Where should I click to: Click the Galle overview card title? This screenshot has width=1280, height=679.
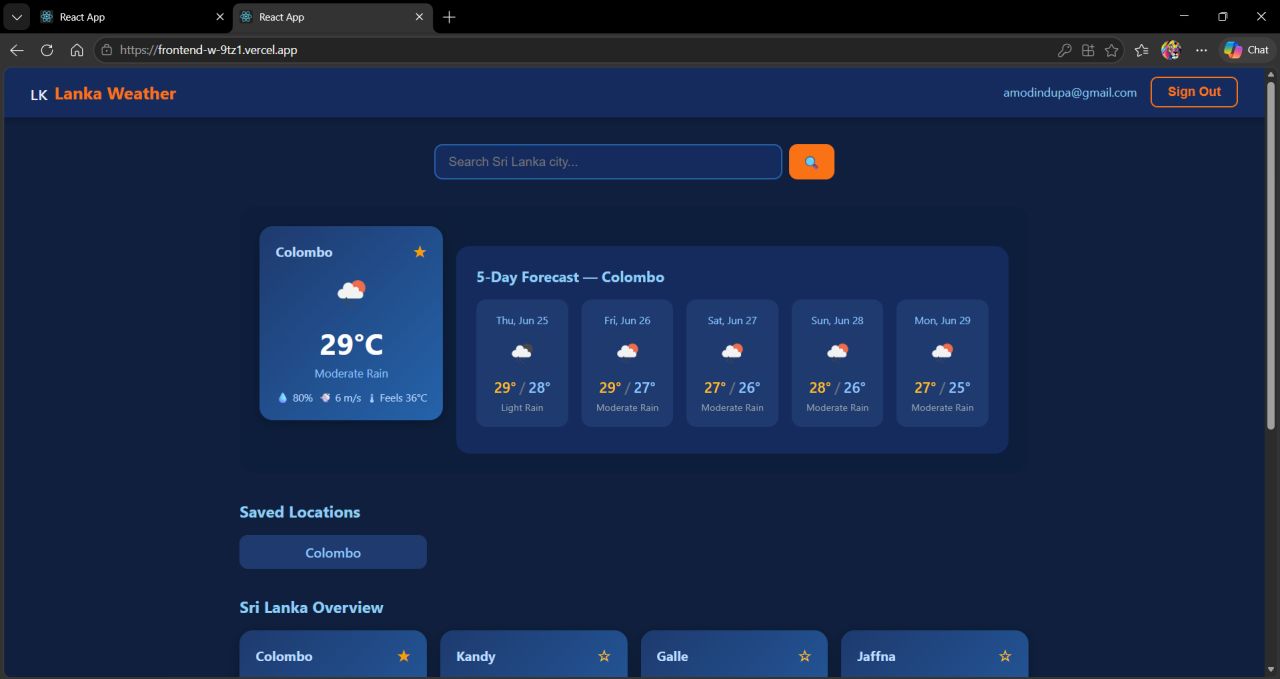pos(672,657)
